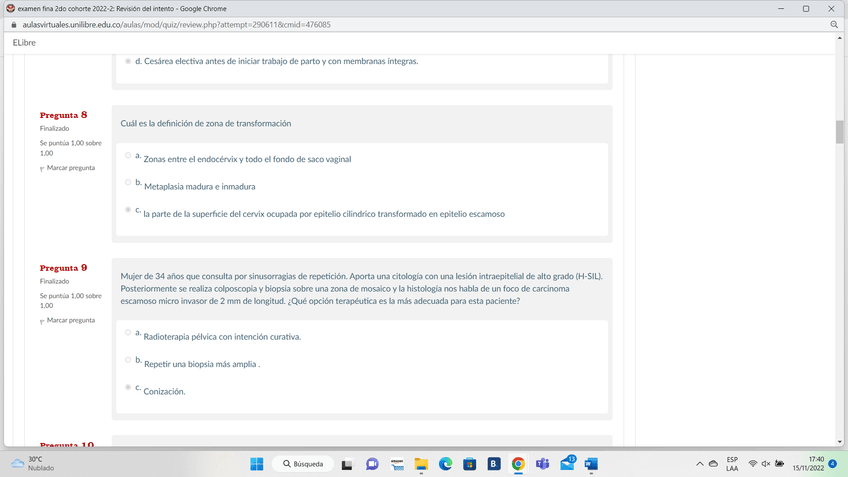Click the Chrome window title favicon
The width and height of the screenshot is (848, 477).
point(10,9)
